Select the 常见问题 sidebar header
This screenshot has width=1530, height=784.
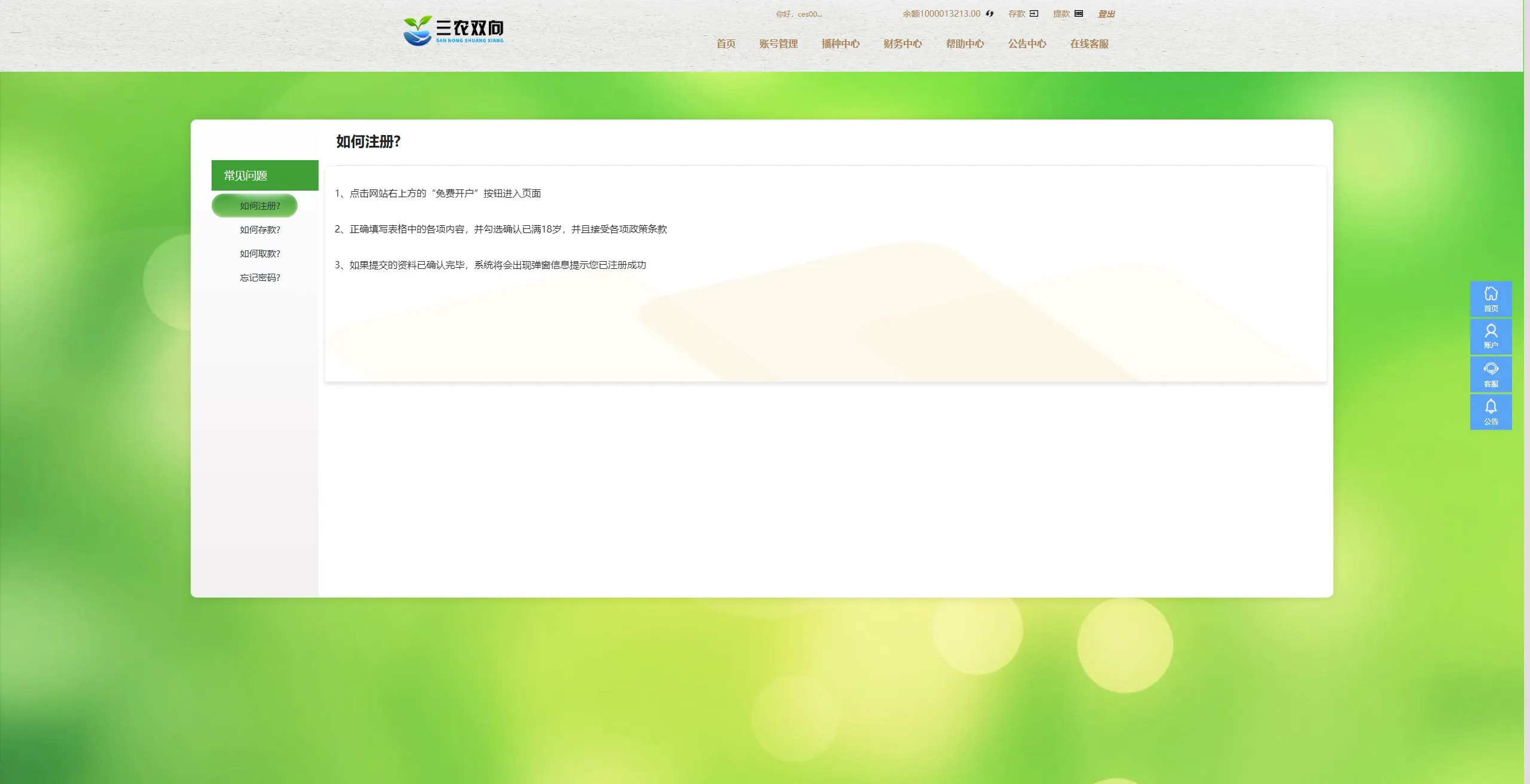(x=265, y=175)
